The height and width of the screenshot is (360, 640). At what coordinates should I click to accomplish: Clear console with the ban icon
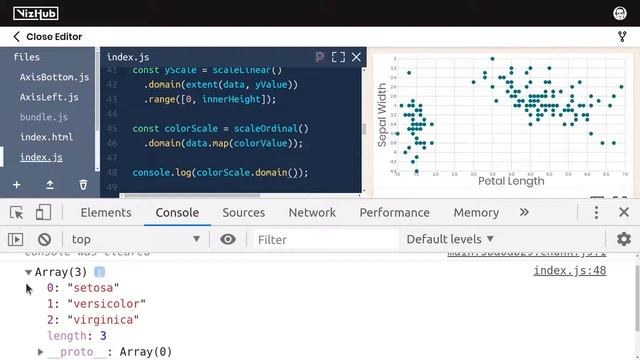44,239
